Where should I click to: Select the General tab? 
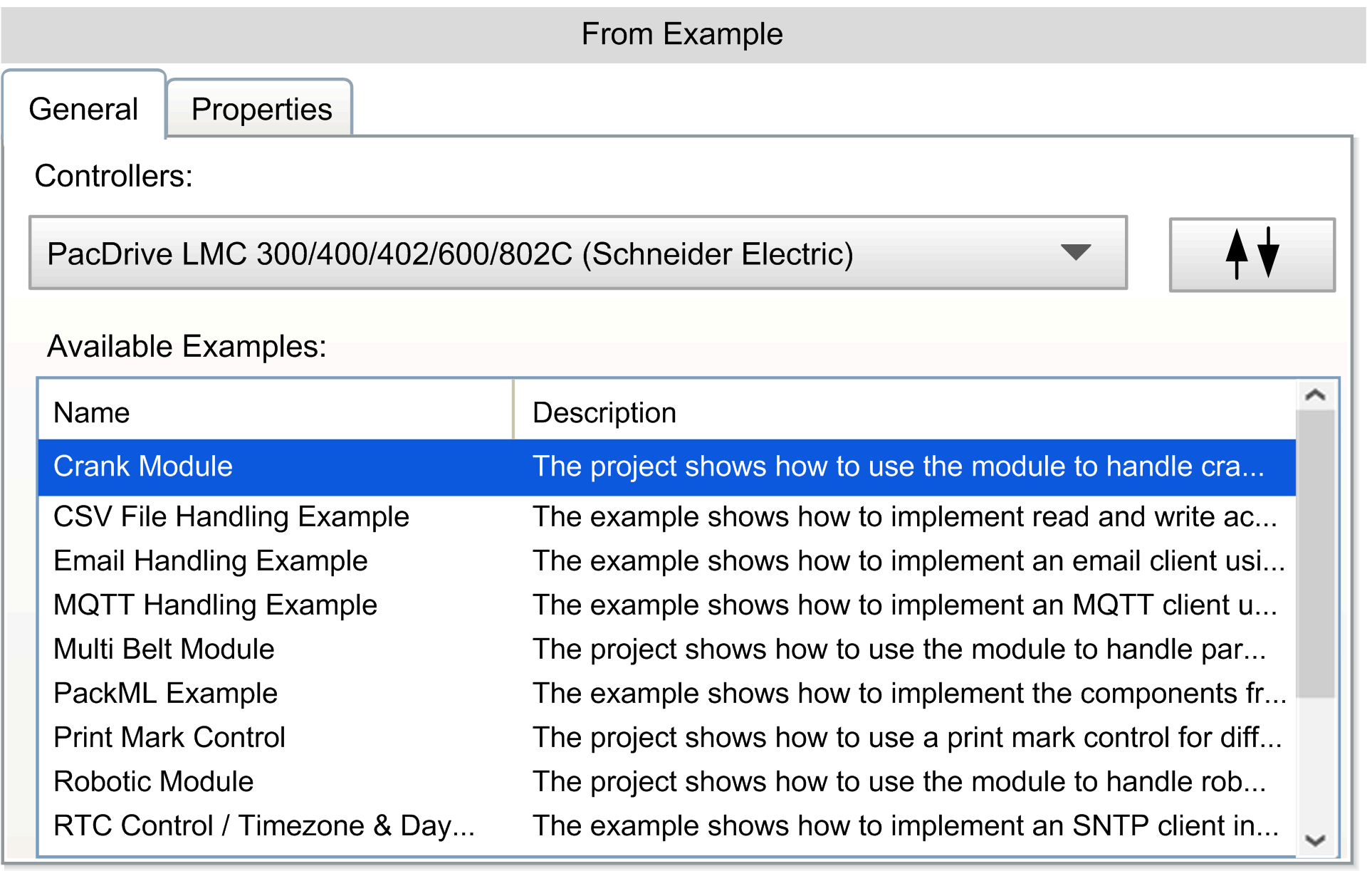(83, 110)
